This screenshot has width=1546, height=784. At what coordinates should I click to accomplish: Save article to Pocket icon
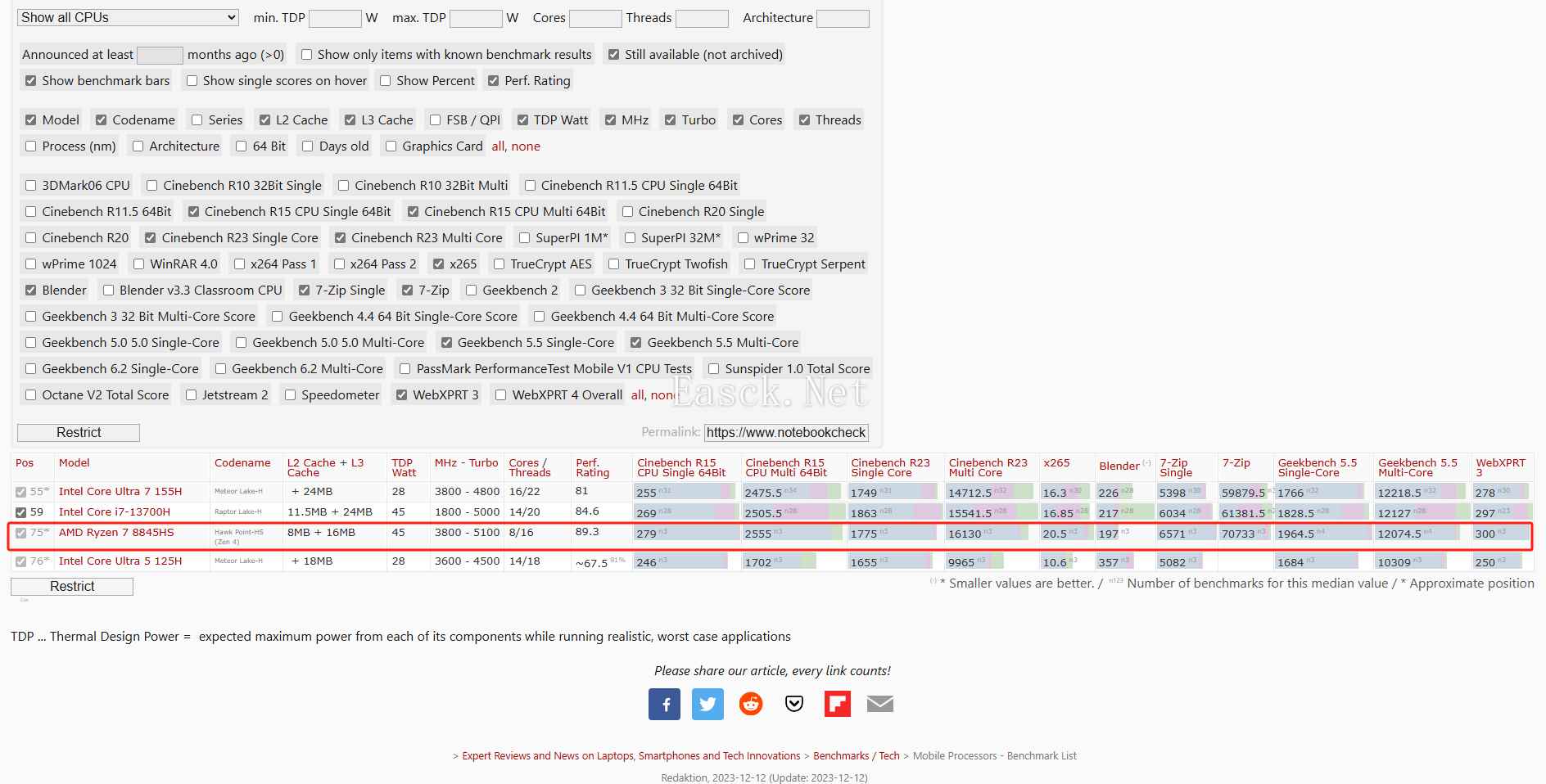794,704
